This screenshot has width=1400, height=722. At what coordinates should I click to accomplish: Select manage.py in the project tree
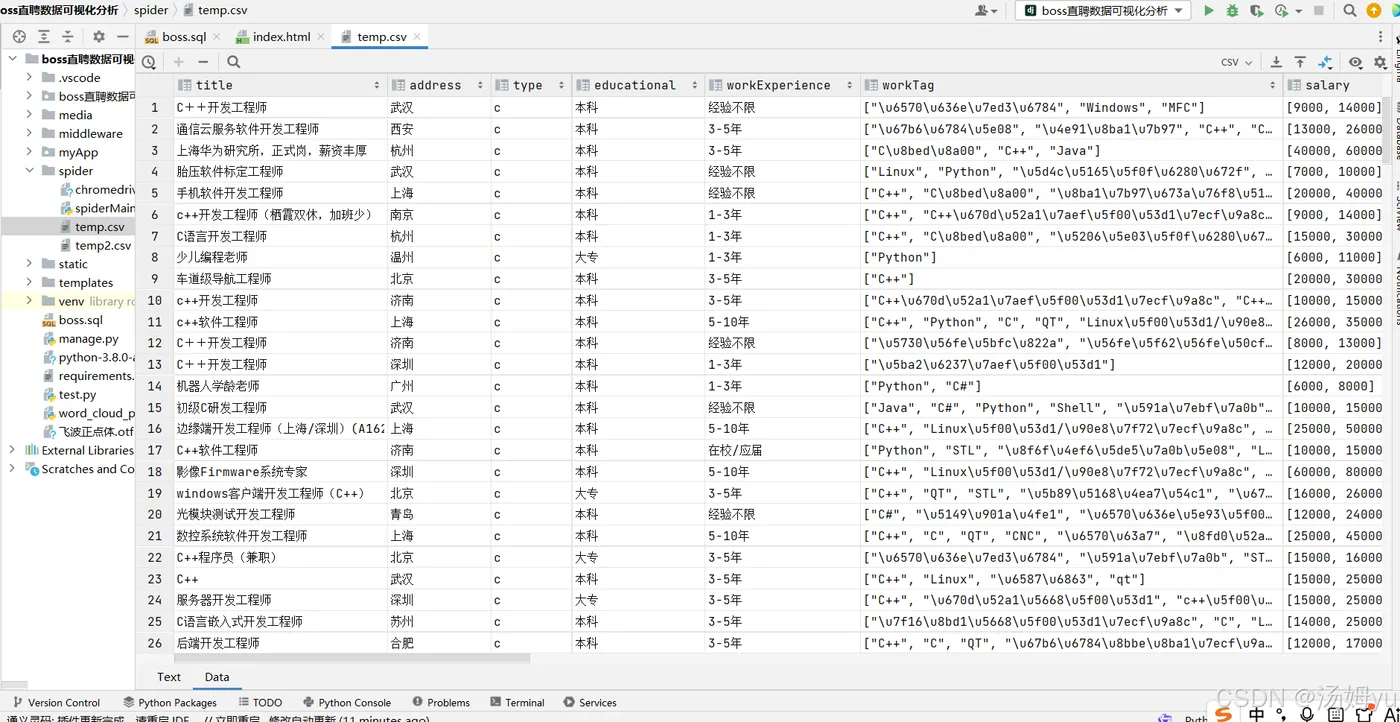(88, 339)
